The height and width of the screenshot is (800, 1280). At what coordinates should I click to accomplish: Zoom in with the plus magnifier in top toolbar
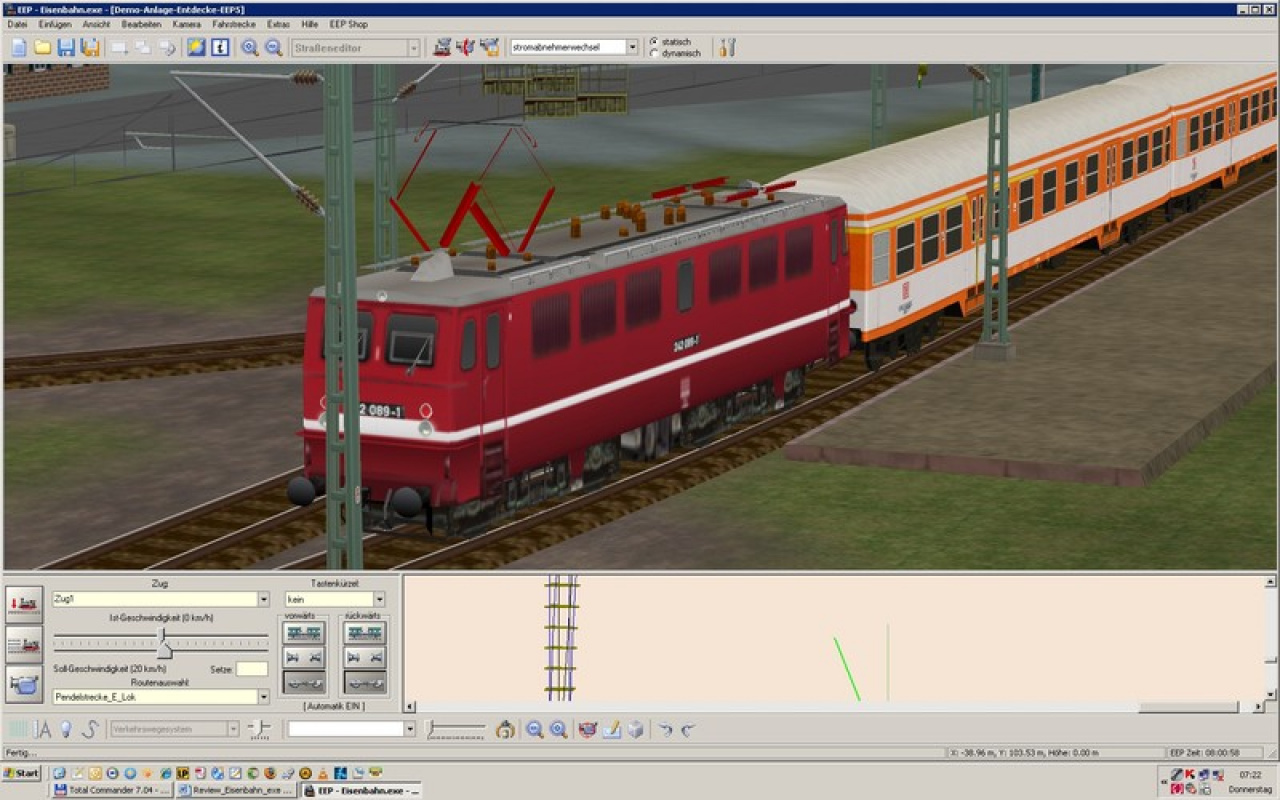tap(249, 47)
